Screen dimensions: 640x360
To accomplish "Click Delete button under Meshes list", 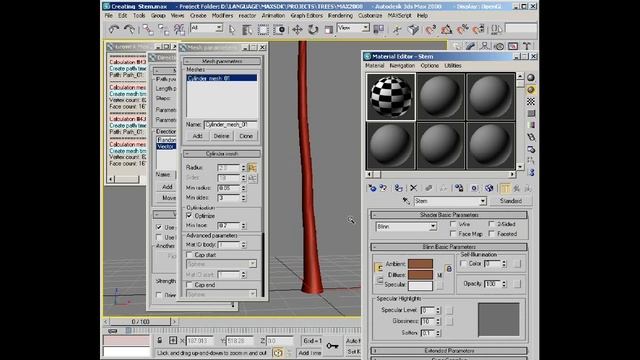I will click(x=221, y=136).
